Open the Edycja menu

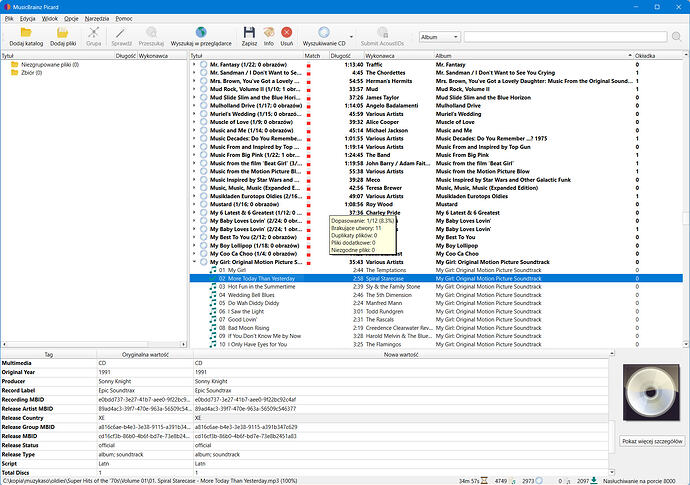27,18
